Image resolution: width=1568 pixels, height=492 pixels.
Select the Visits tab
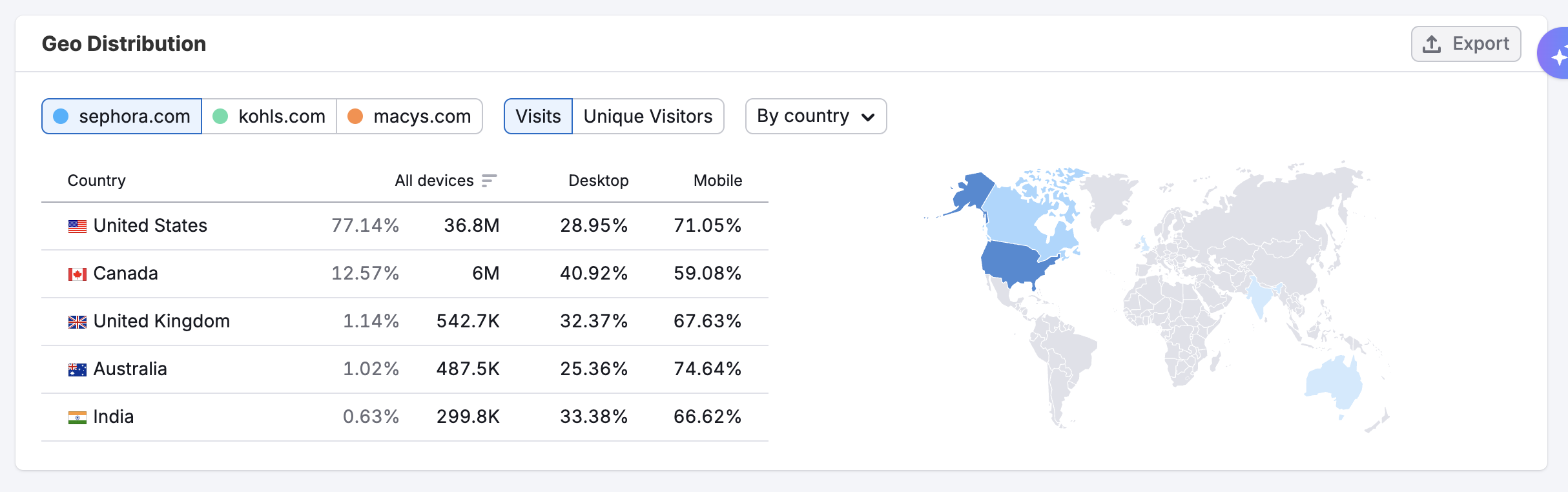coord(538,116)
